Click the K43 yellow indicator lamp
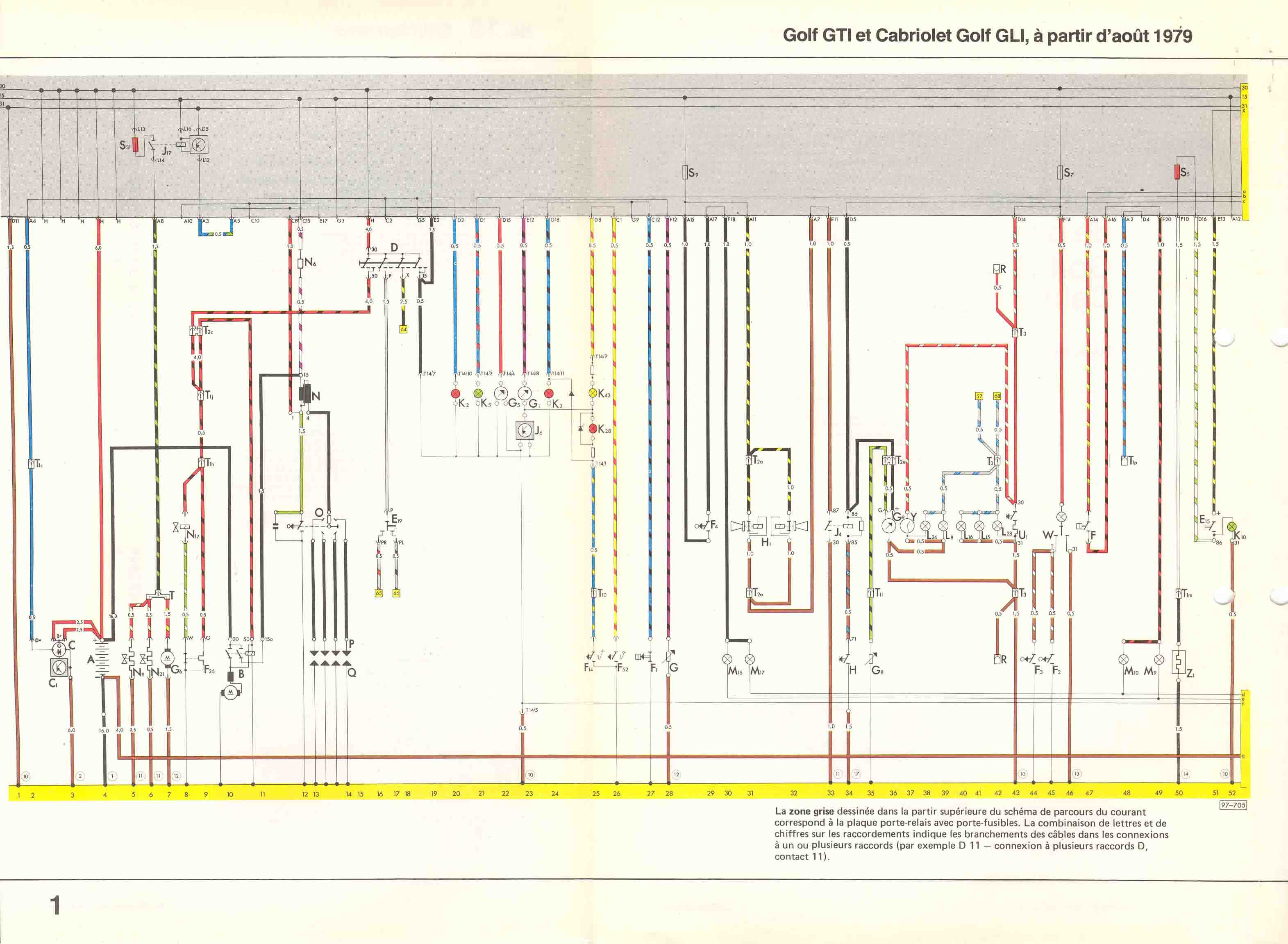This screenshot has height=944, width=1288. click(x=593, y=393)
